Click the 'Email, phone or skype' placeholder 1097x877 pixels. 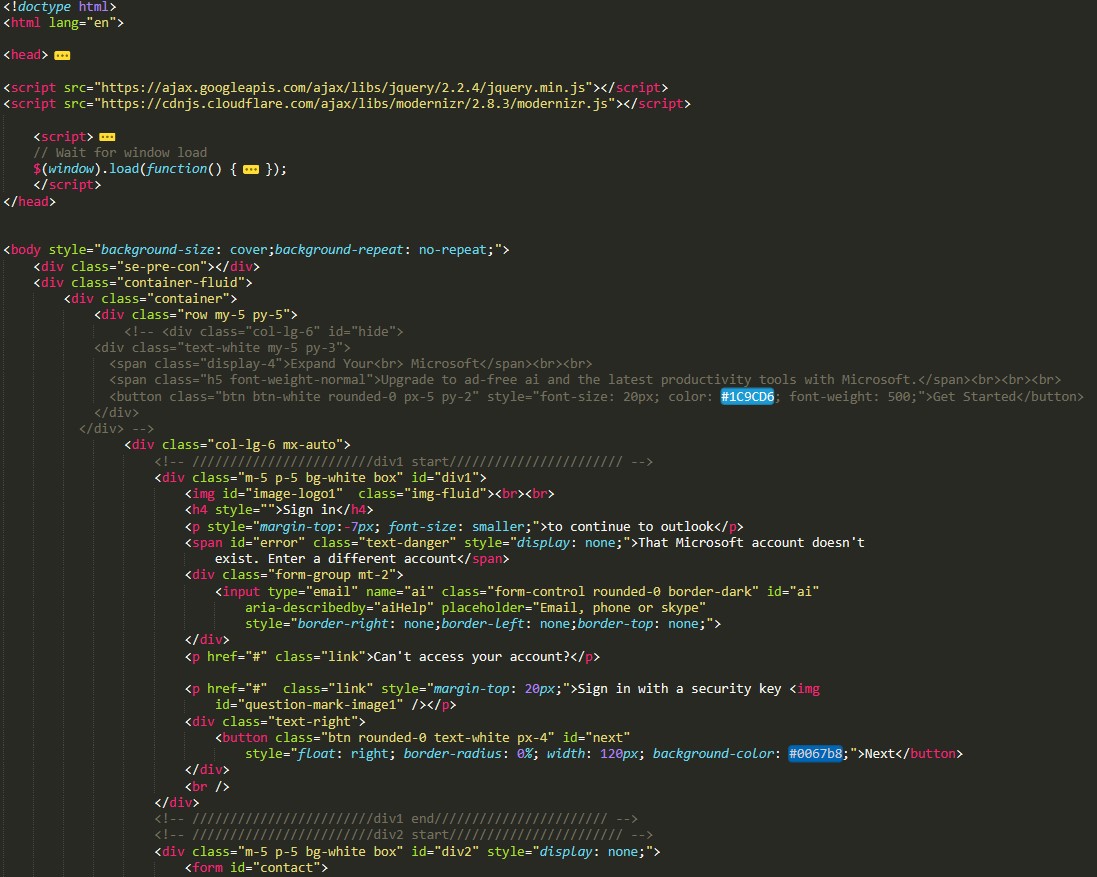point(618,608)
